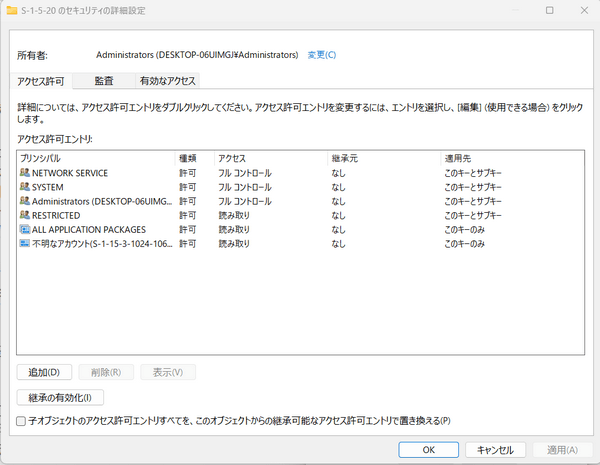Toggle the 子オブジェクトのアクセス許可エントリ replace checkbox
Image resolution: width=600 pixels, height=465 pixels.
click(21, 421)
